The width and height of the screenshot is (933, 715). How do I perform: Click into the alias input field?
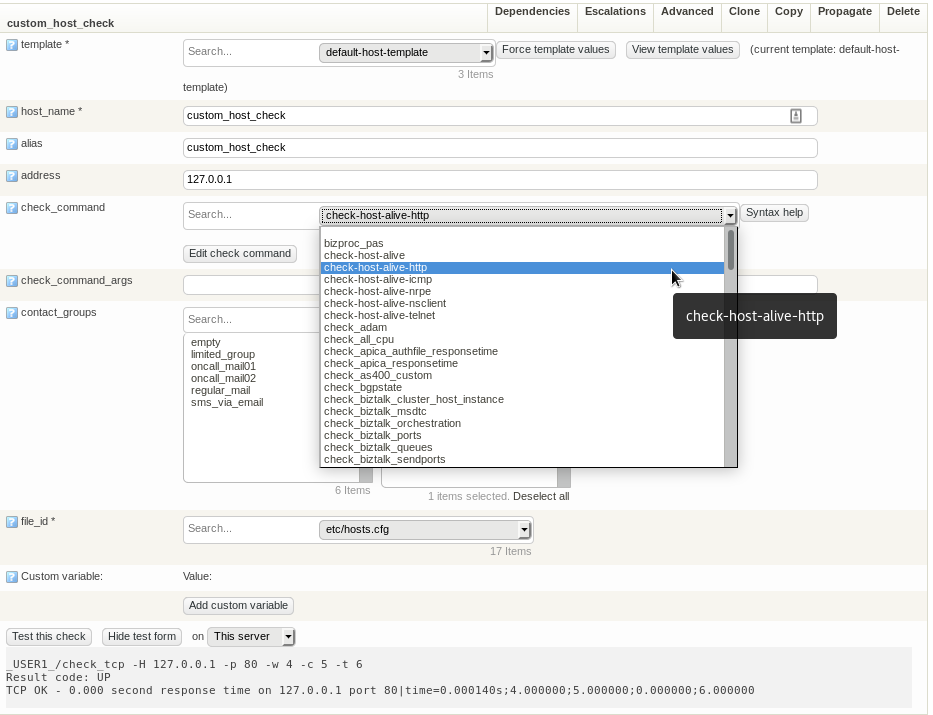click(500, 148)
